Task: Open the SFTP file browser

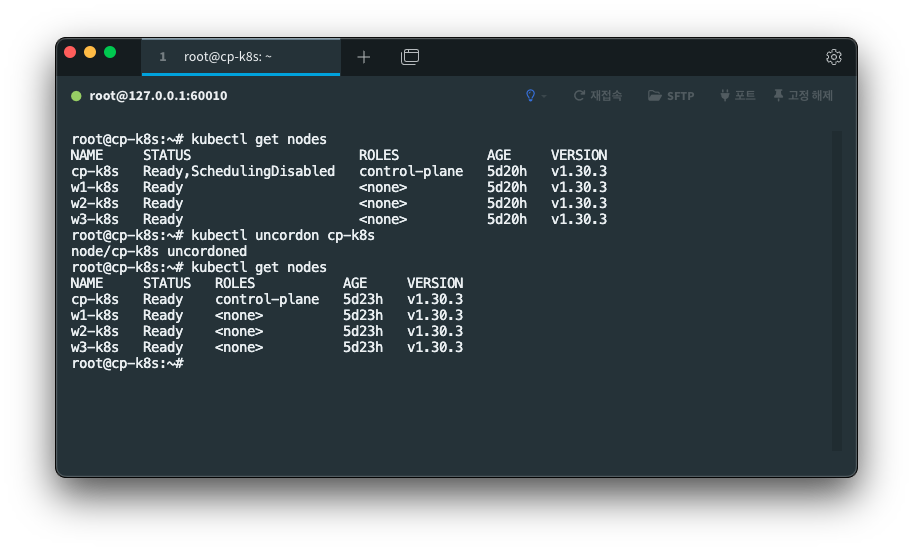Action: 671,96
